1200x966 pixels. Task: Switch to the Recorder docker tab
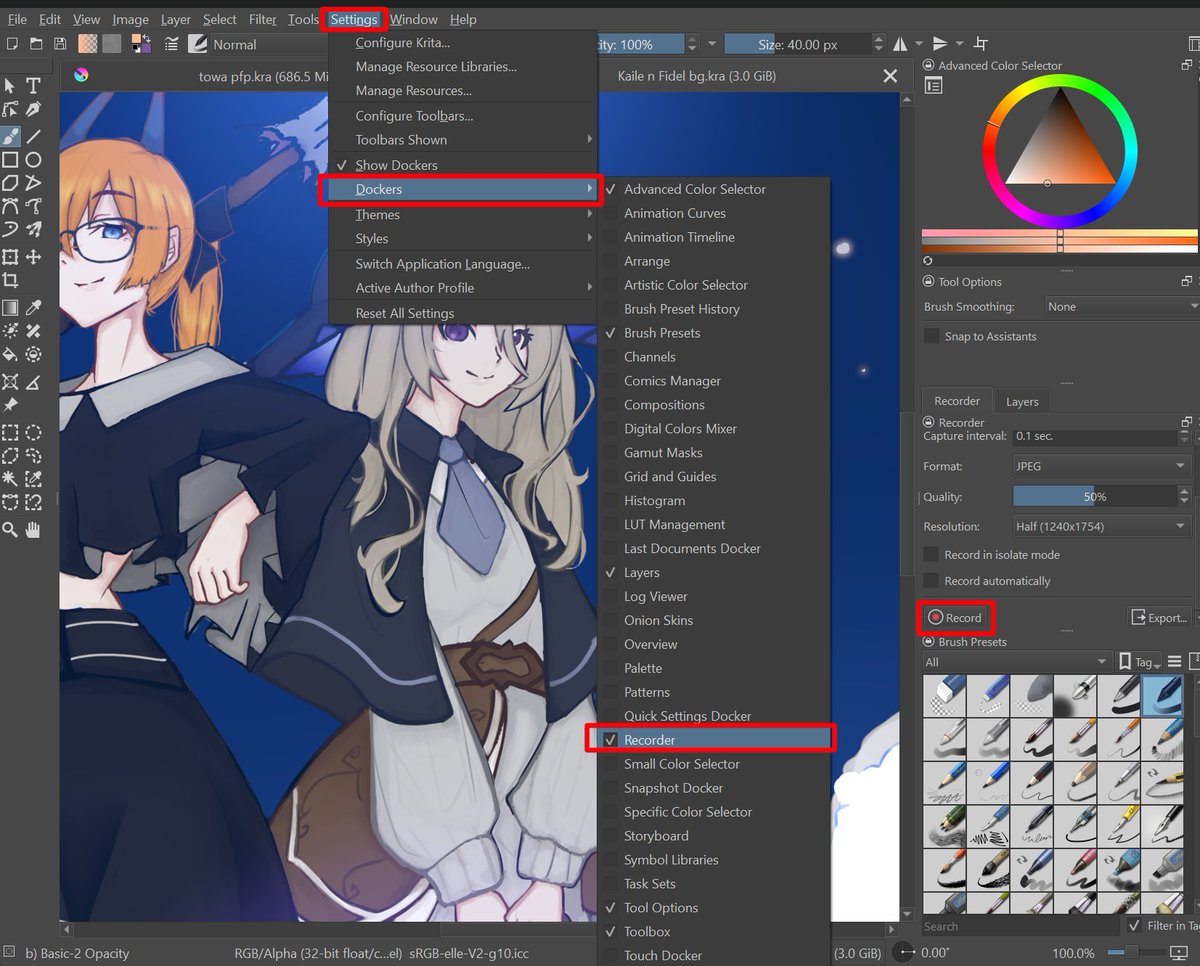[x=957, y=401]
